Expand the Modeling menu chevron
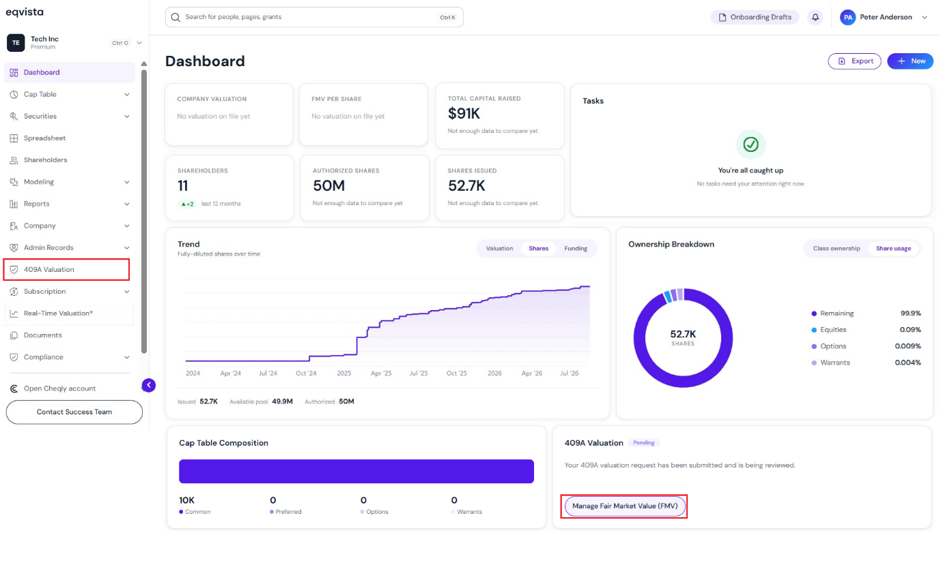Image resolution: width=939 pixels, height=569 pixels. point(126,182)
